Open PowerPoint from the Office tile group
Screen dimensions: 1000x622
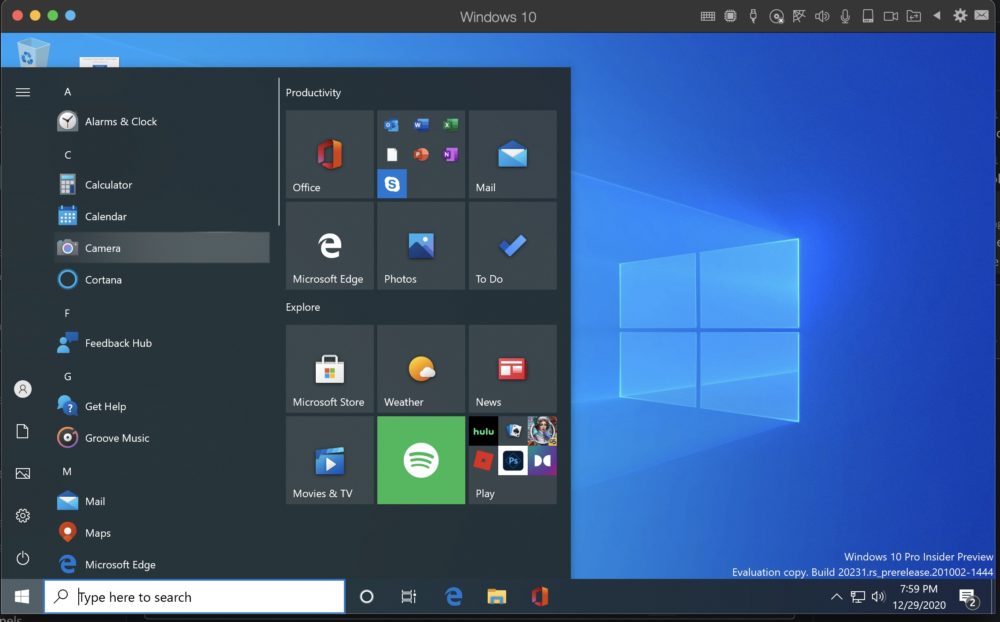click(421, 154)
